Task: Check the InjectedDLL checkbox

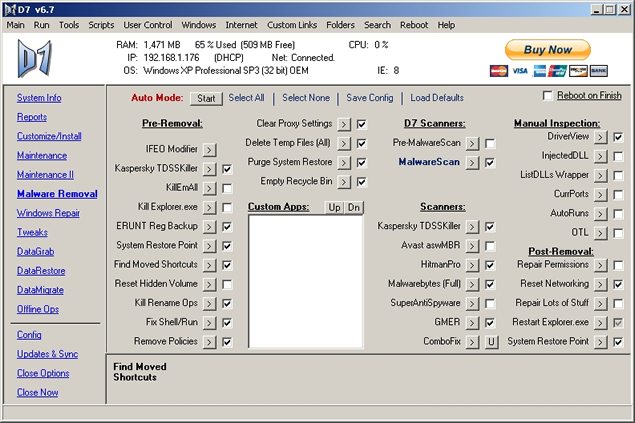Action: click(x=618, y=156)
